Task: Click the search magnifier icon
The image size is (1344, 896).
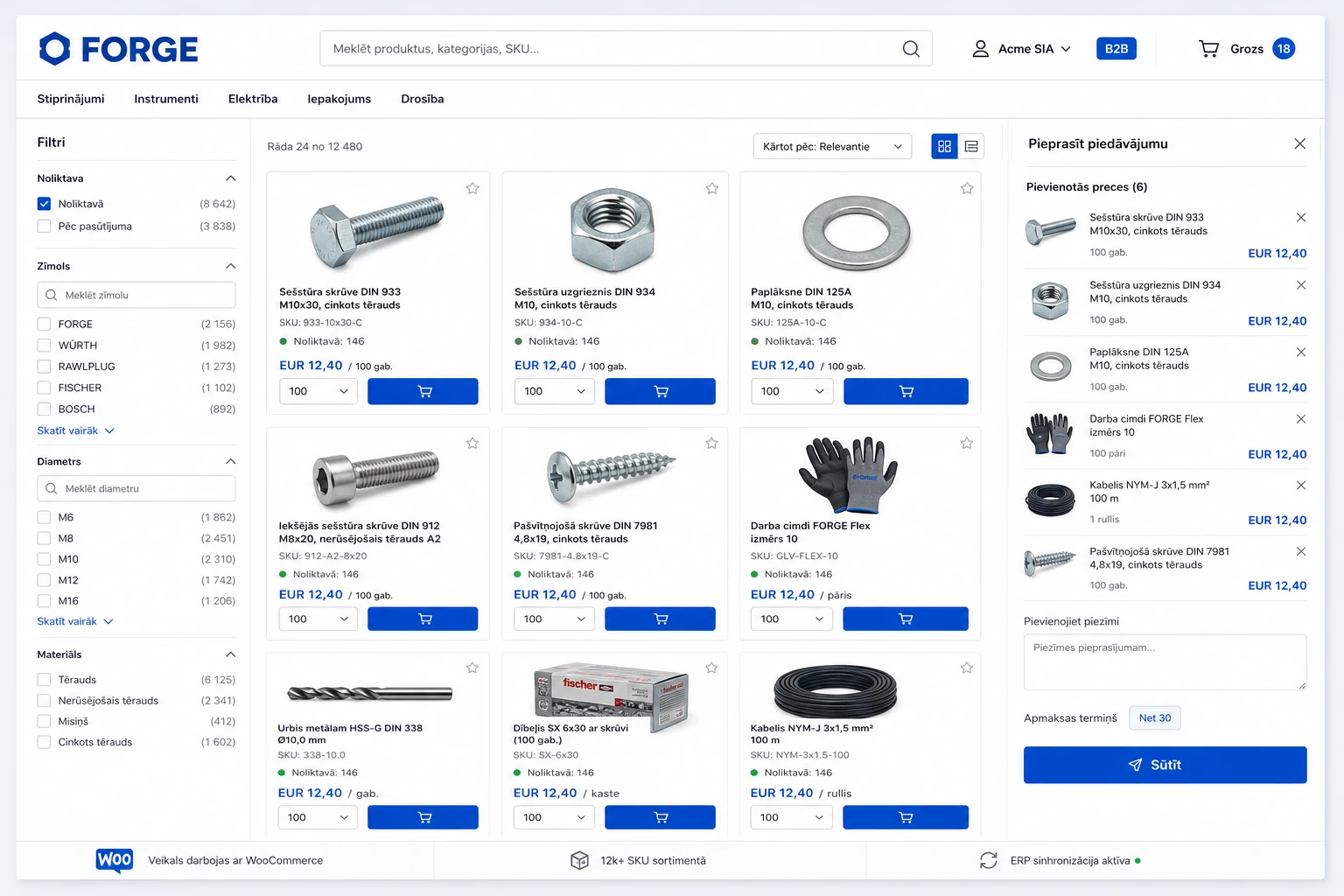Action: click(911, 49)
